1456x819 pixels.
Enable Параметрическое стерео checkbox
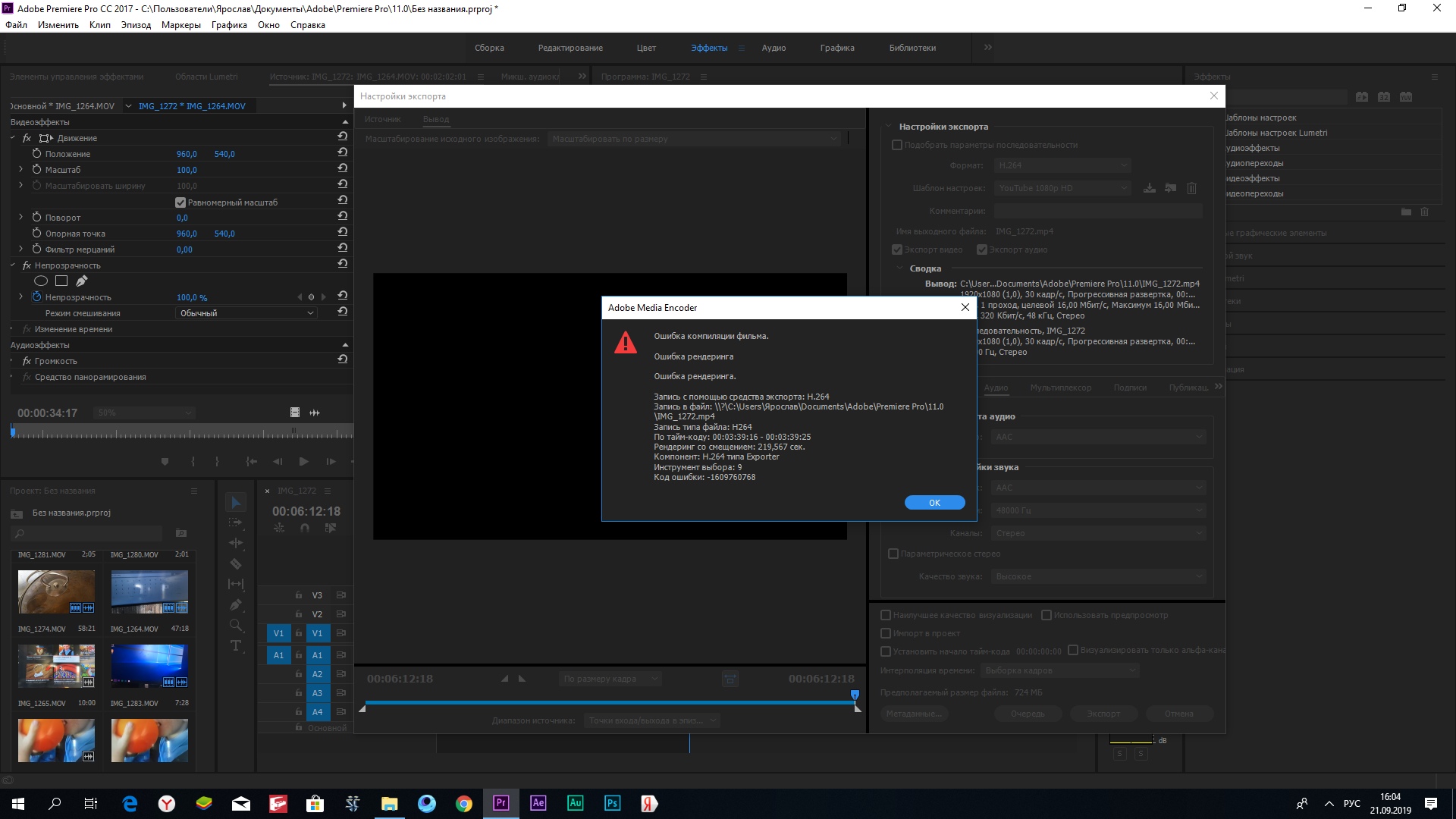(893, 554)
